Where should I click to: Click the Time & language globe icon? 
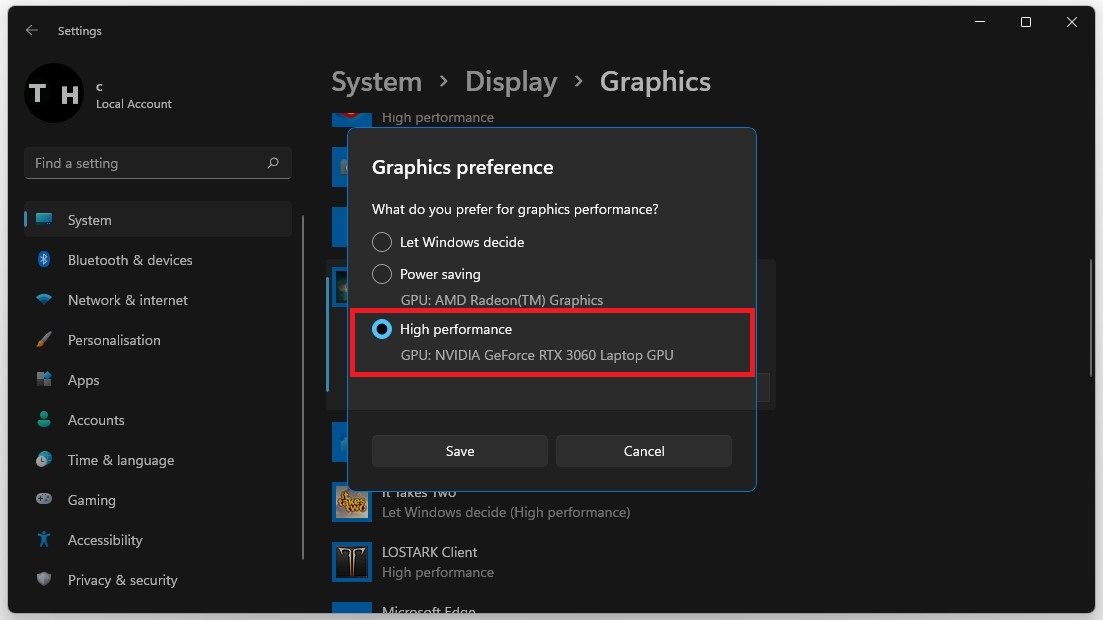44,460
